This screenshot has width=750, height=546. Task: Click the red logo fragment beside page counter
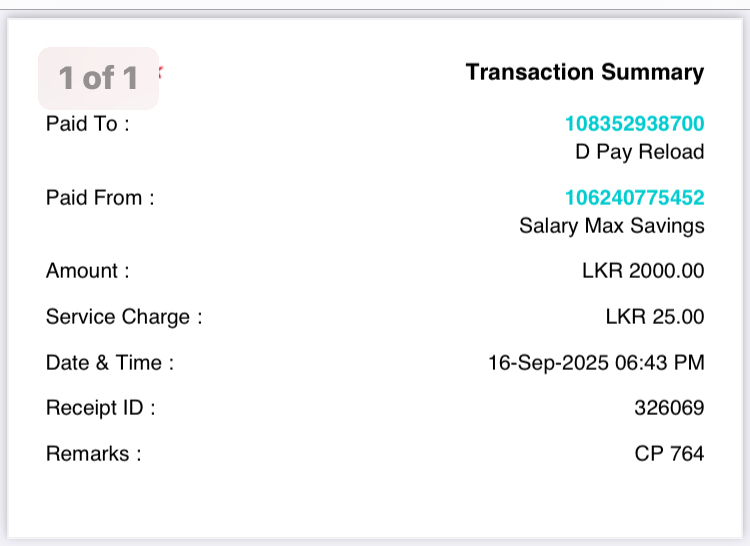(x=161, y=72)
